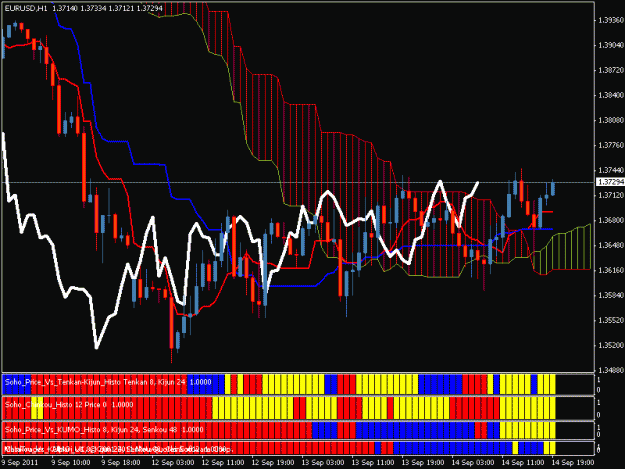Click the 1.35200 price axis label
Image resolution: width=625 pixels, height=469 pixels.
click(611, 345)
